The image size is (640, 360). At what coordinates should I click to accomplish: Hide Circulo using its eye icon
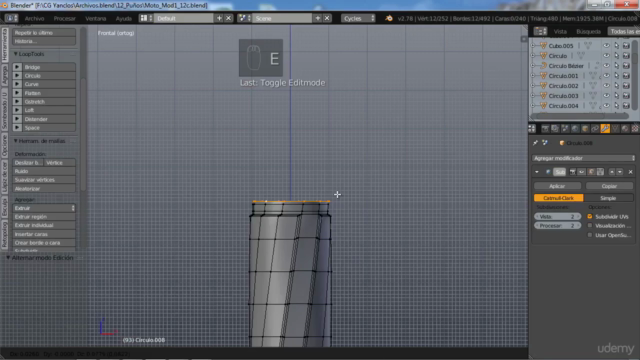[607, 56]
